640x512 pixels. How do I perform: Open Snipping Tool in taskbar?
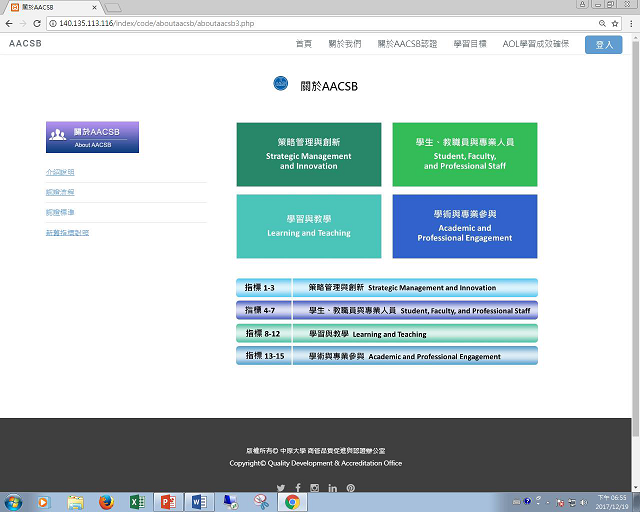tap(261, 502)
